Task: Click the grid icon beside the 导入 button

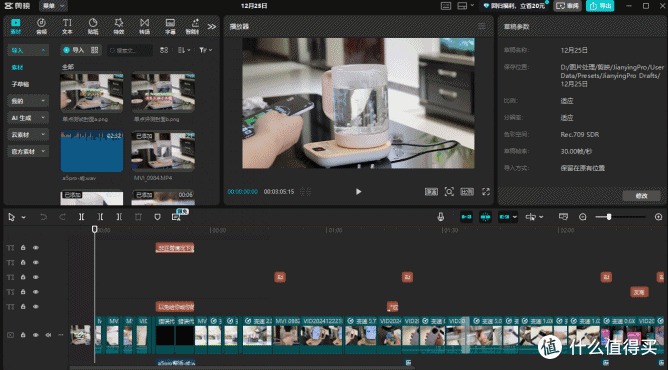Action: point(95,50)
